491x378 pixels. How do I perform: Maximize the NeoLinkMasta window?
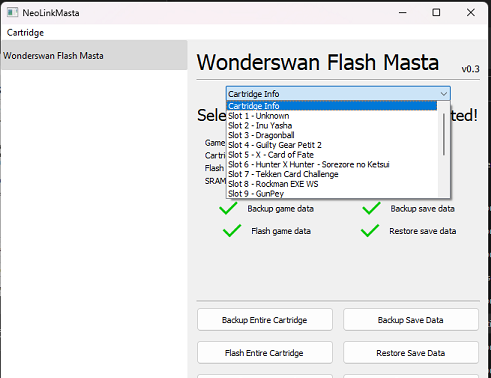436,13
